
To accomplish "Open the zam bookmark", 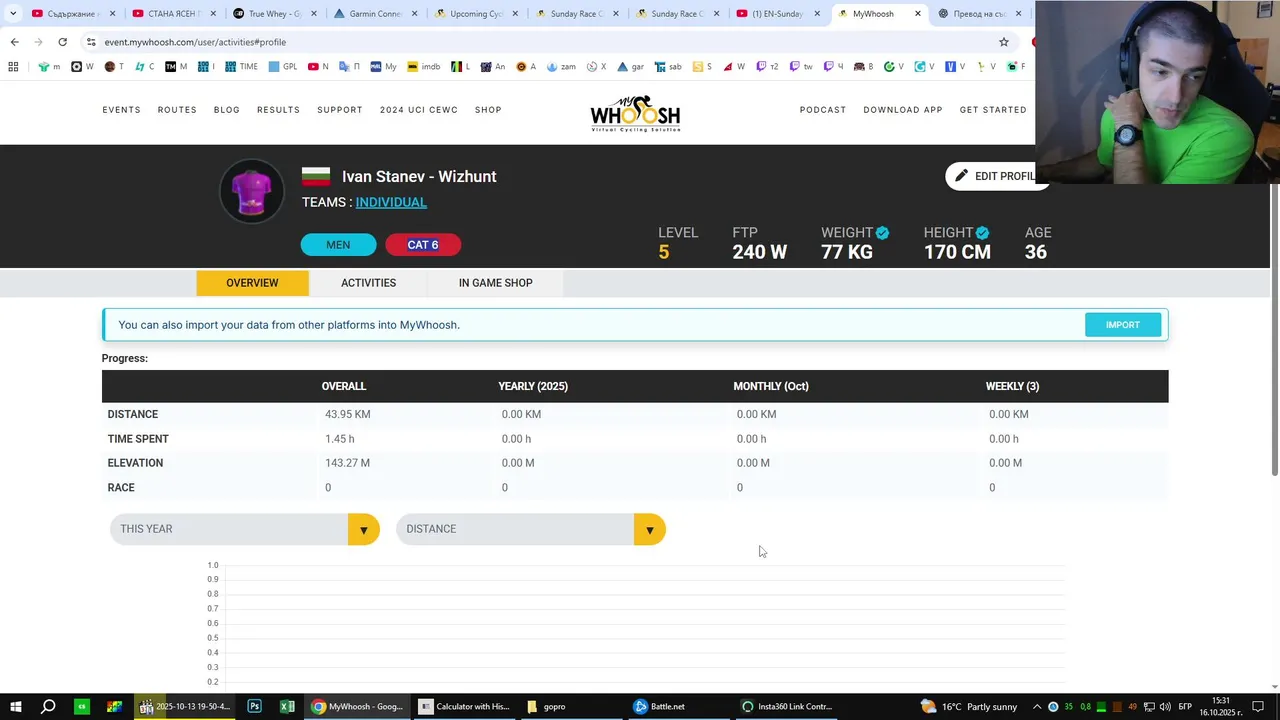I will (x=560, y=67).
